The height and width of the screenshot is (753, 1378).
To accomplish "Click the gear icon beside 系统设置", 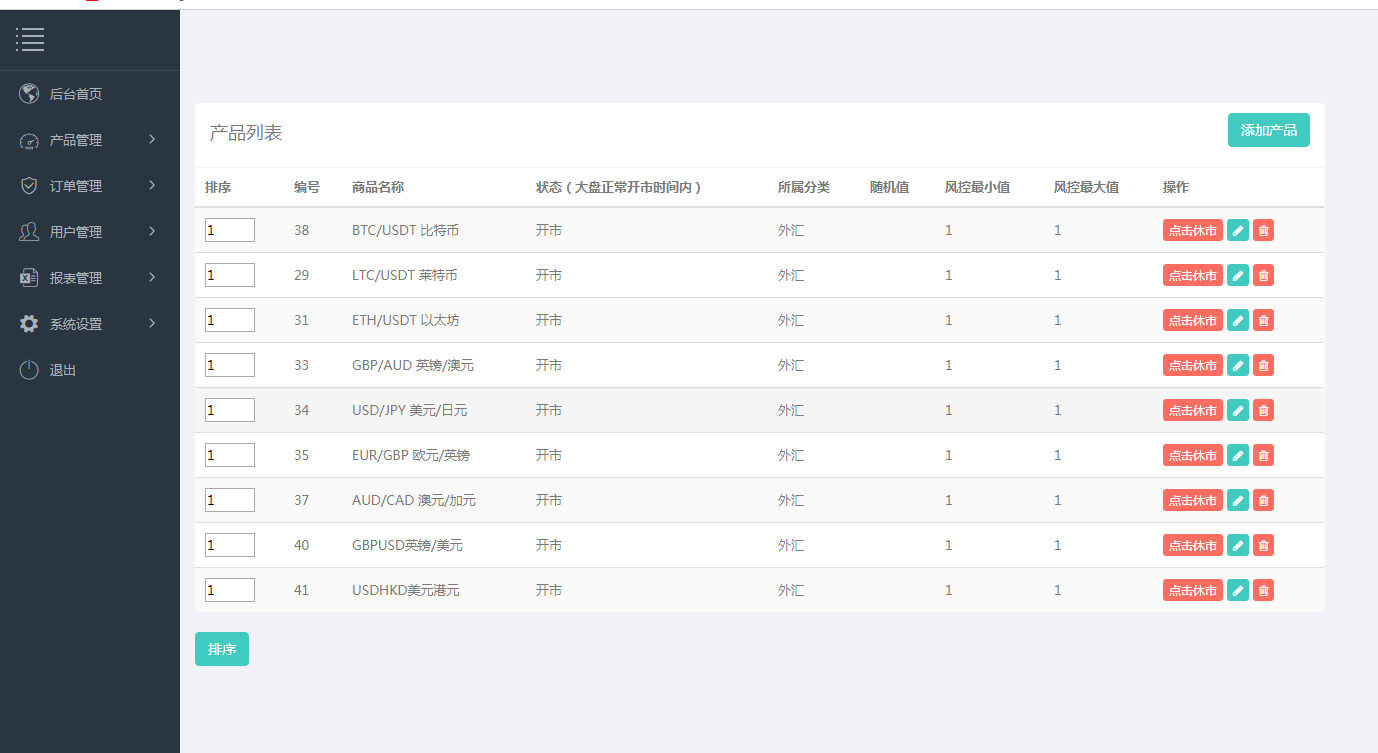I will (x=29, y=324).
